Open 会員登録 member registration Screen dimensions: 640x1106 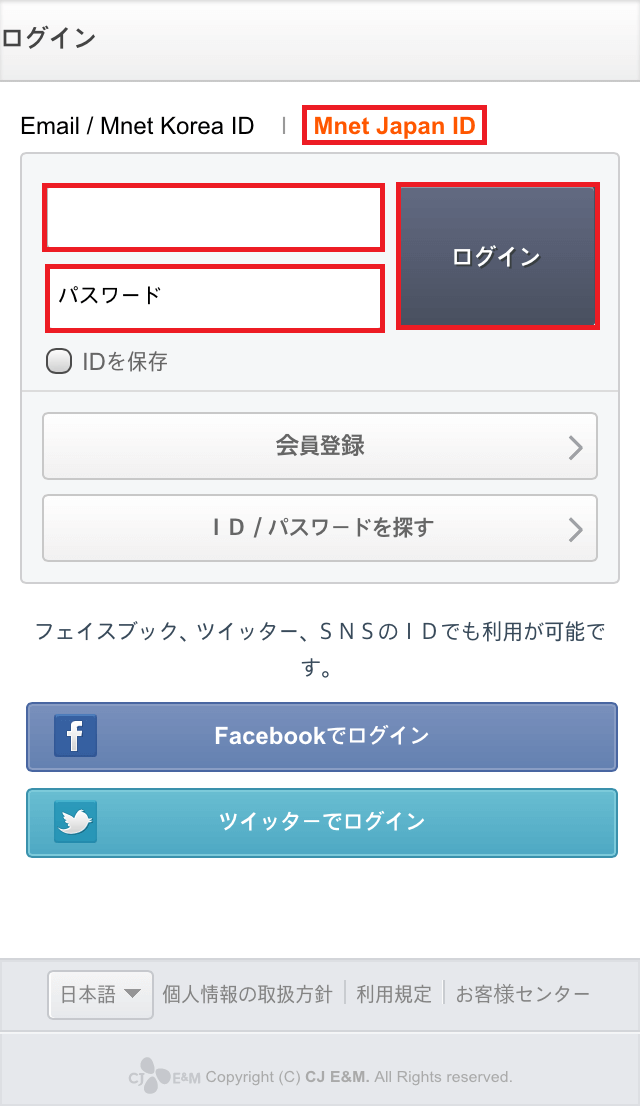click(319, 446)
